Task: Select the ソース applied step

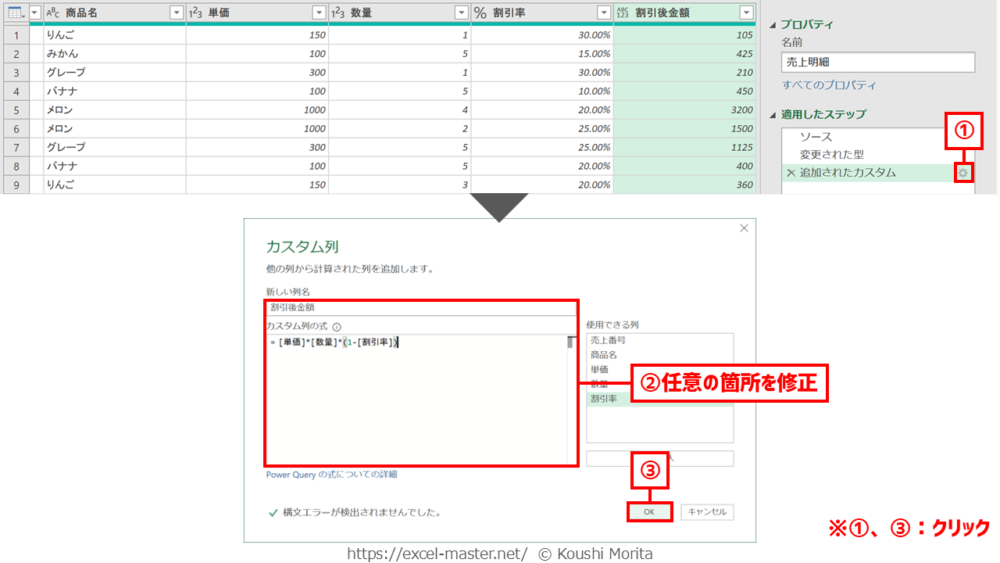Action: pos(815,137)
